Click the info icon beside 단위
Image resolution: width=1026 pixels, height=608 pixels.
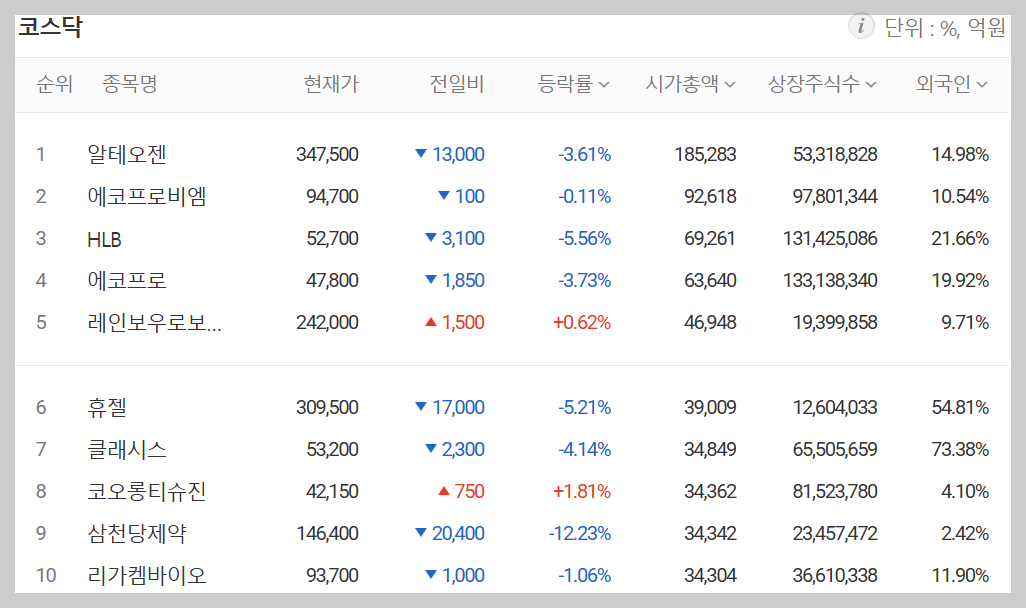coord(861,27)
